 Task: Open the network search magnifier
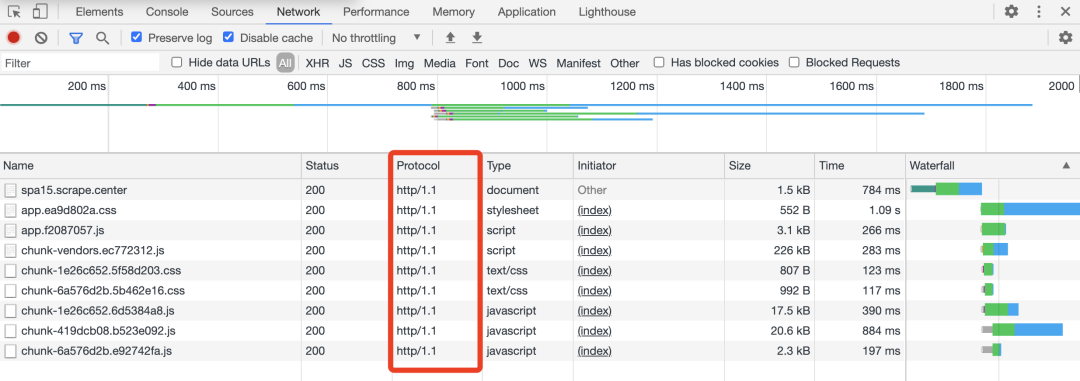(x=103, y=38)
